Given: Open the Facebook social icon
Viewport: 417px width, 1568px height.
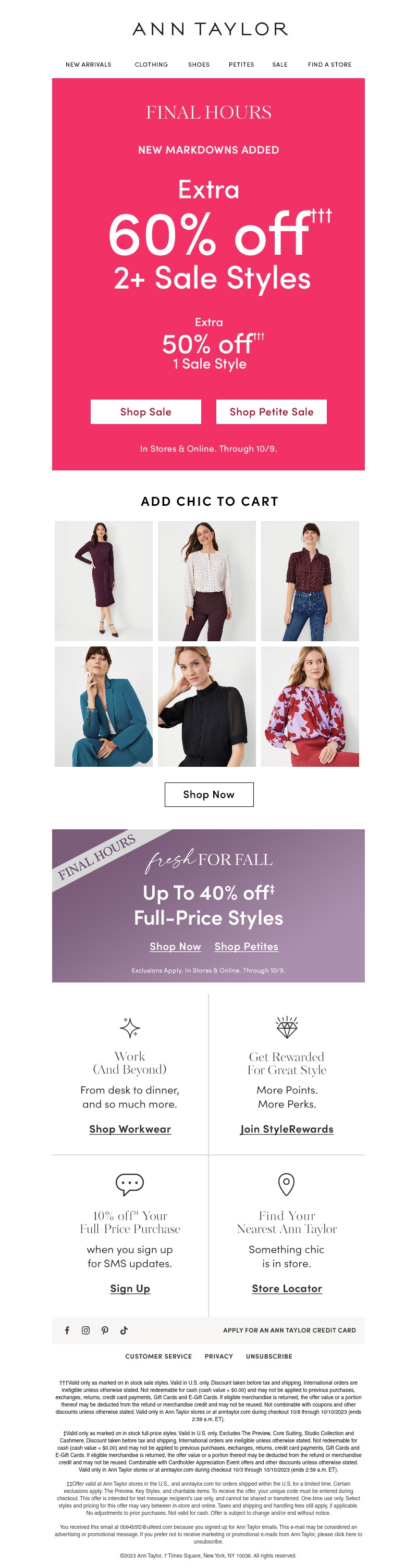Looking at the screenshot, I should (x=67, y=1330).
